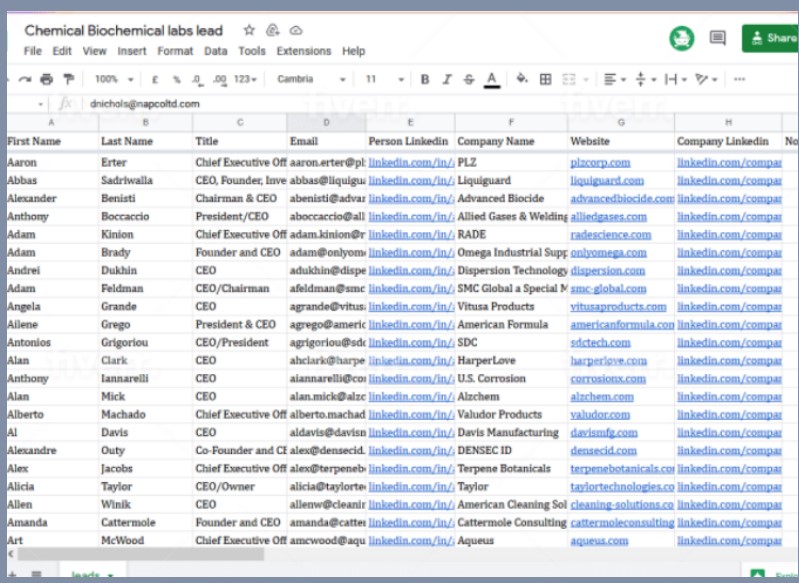Open the all sheets list icon
Image resolution: width=799 pixels, height=583 pixels.
pyautogui.click(x=36, y=575)
